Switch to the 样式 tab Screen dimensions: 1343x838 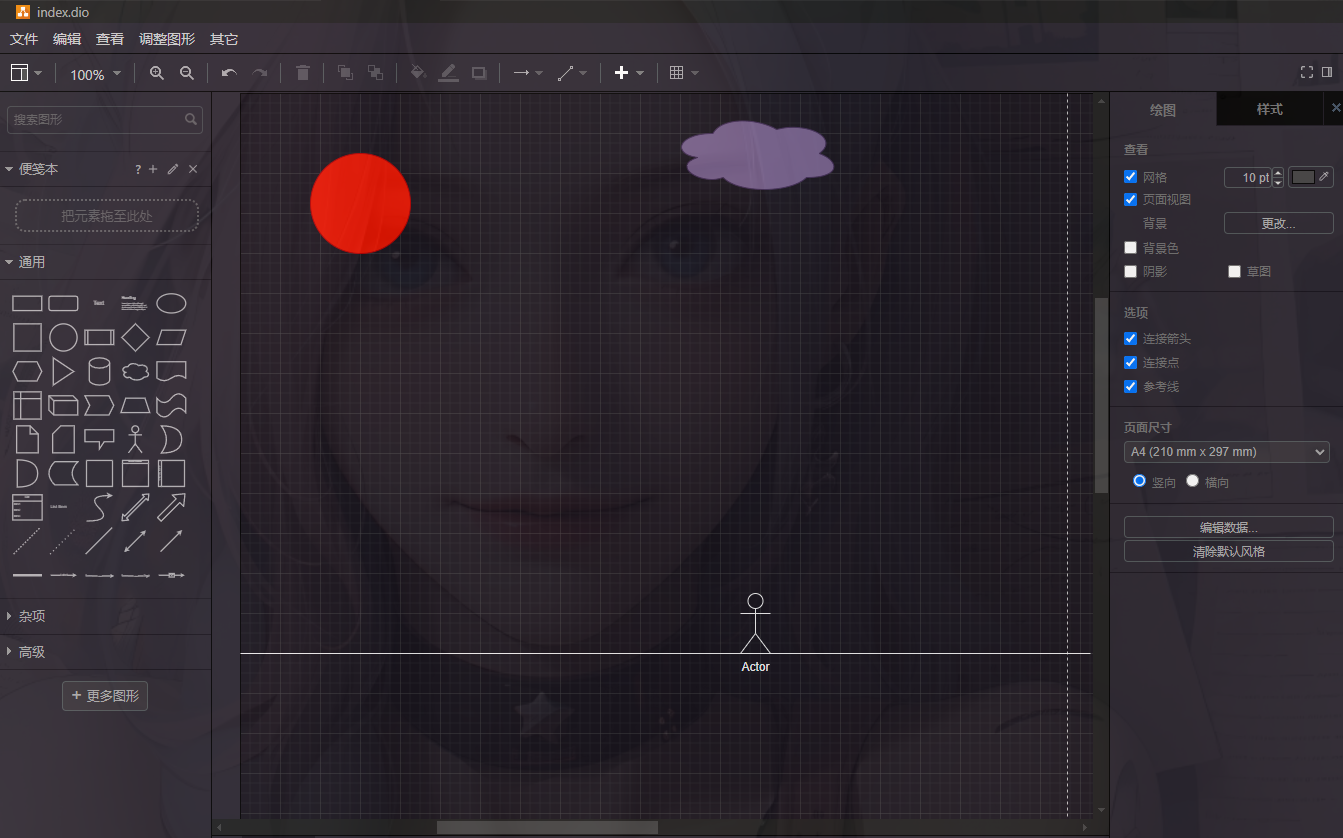[1269, 109]
